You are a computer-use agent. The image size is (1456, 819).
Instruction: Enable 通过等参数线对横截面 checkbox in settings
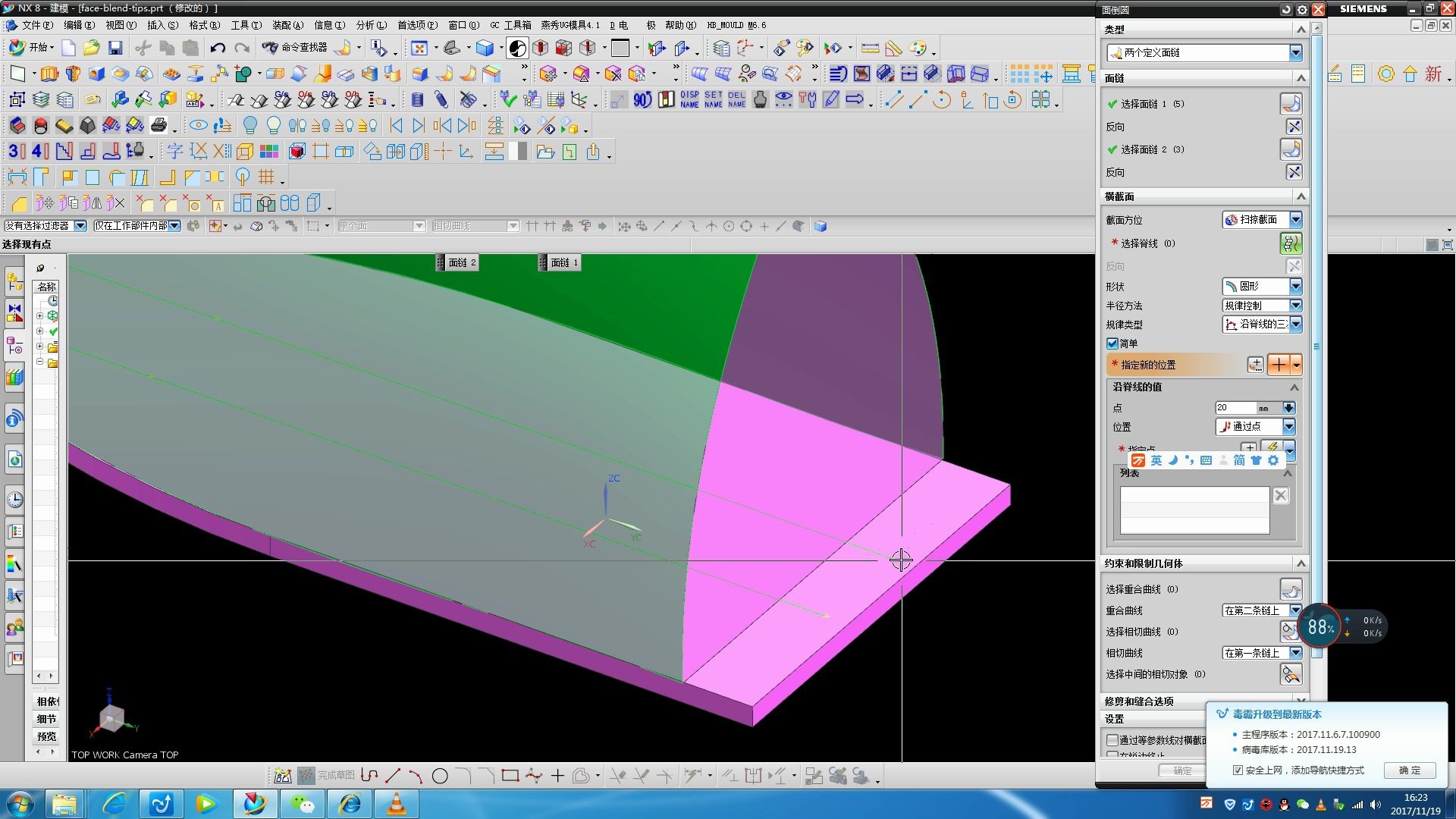(1112, 740)
